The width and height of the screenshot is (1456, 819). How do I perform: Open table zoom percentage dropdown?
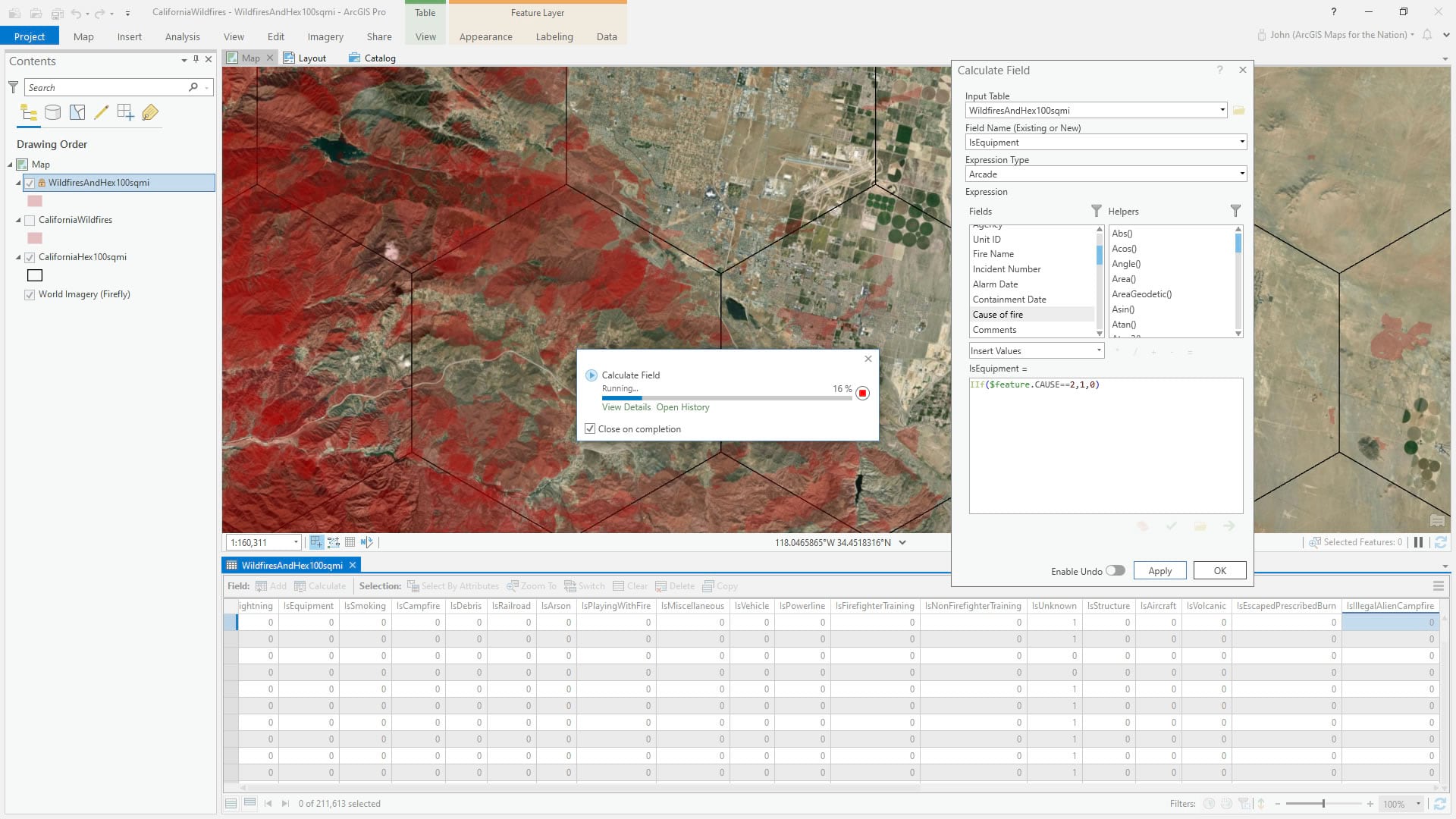1418,804
